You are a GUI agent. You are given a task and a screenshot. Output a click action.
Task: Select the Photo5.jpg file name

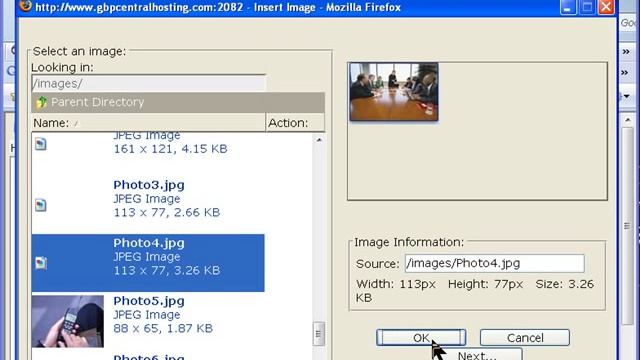pyautogui.click(x=149, y=301)
